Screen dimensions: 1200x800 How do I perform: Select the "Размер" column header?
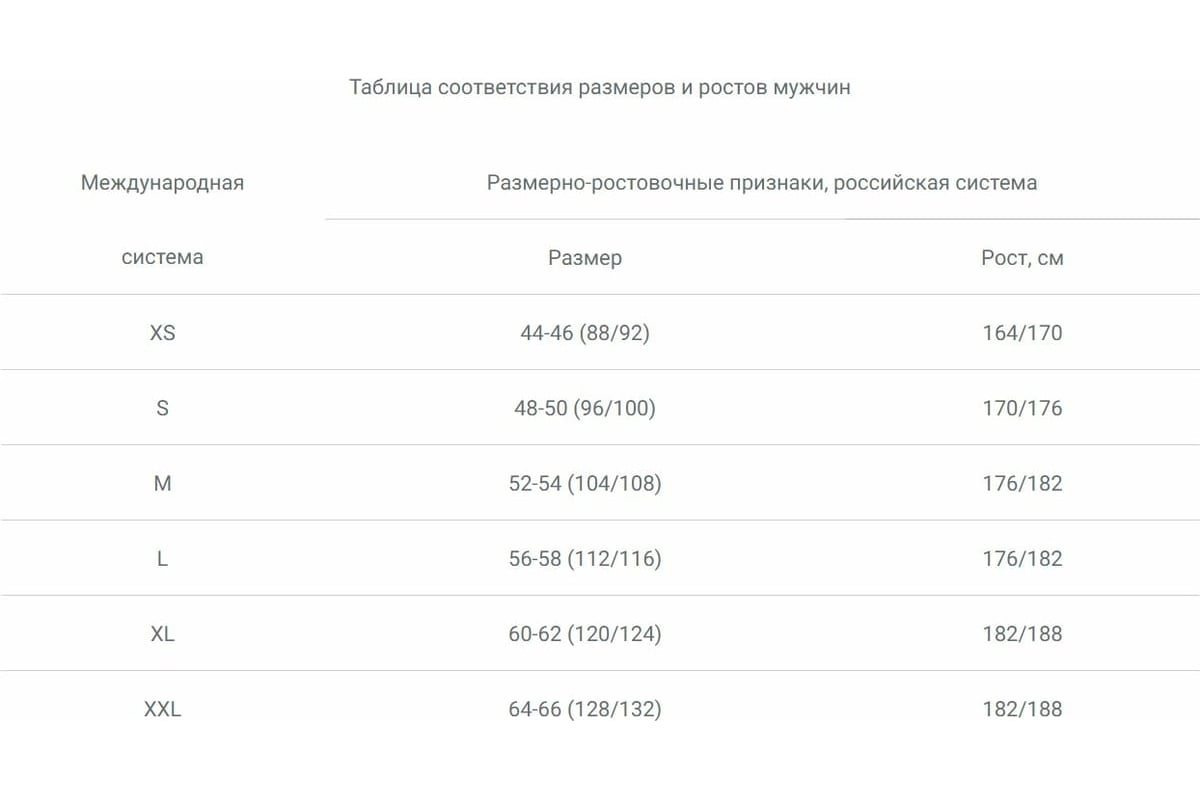(x=584, y=258)
